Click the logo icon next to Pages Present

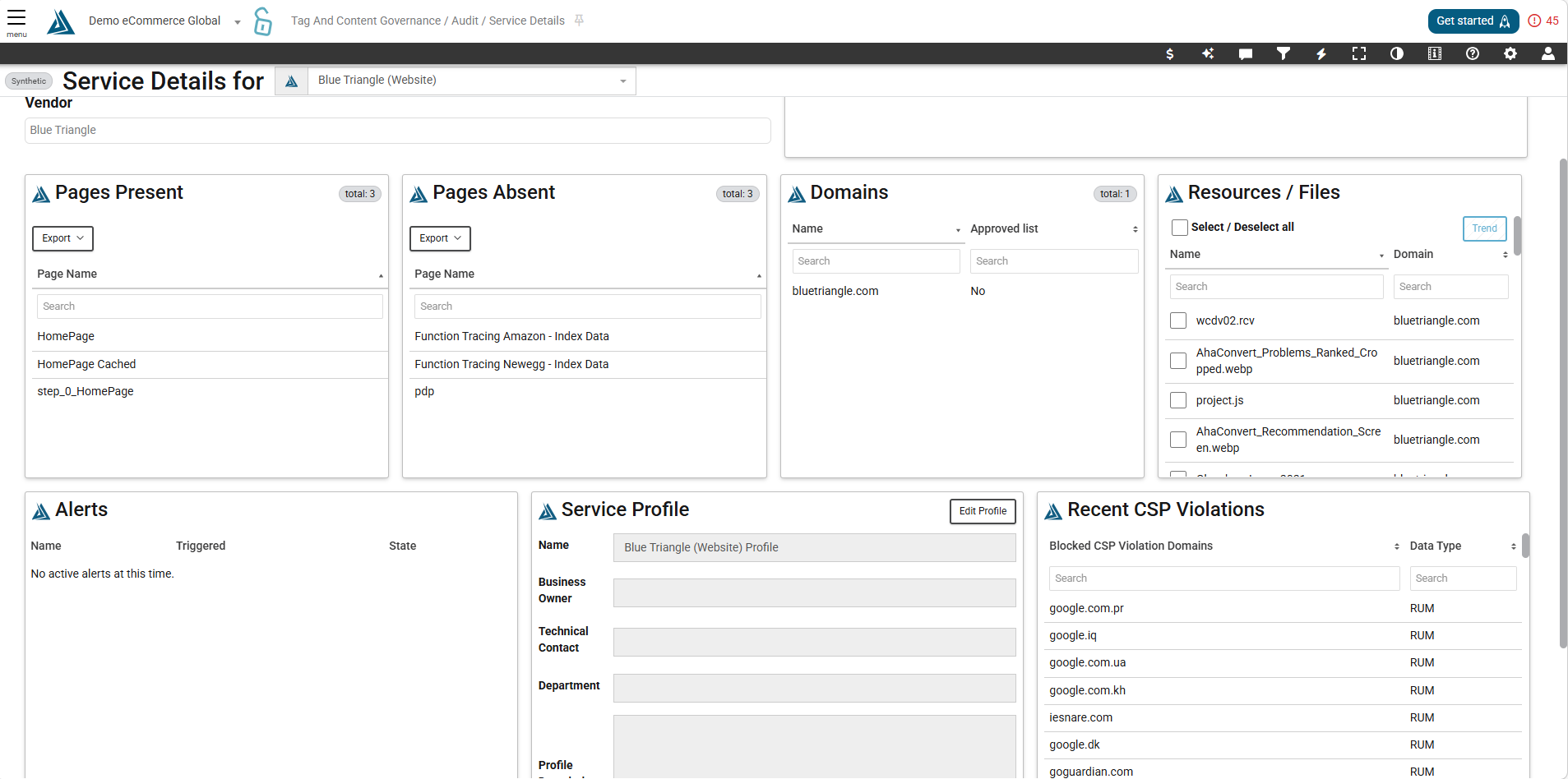(41, 194)
